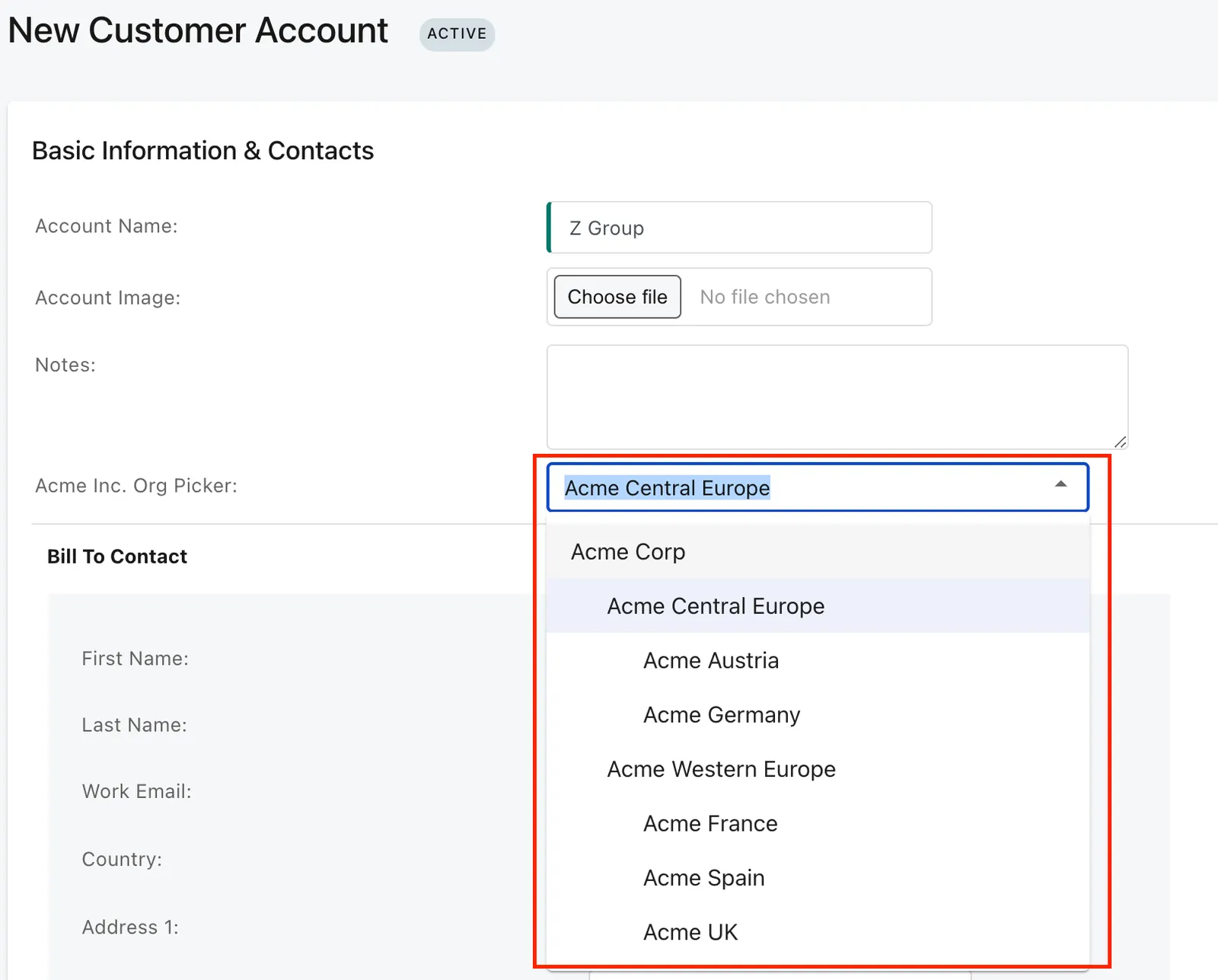Select Acme Corp in the org list

click(x=818, y=551)
